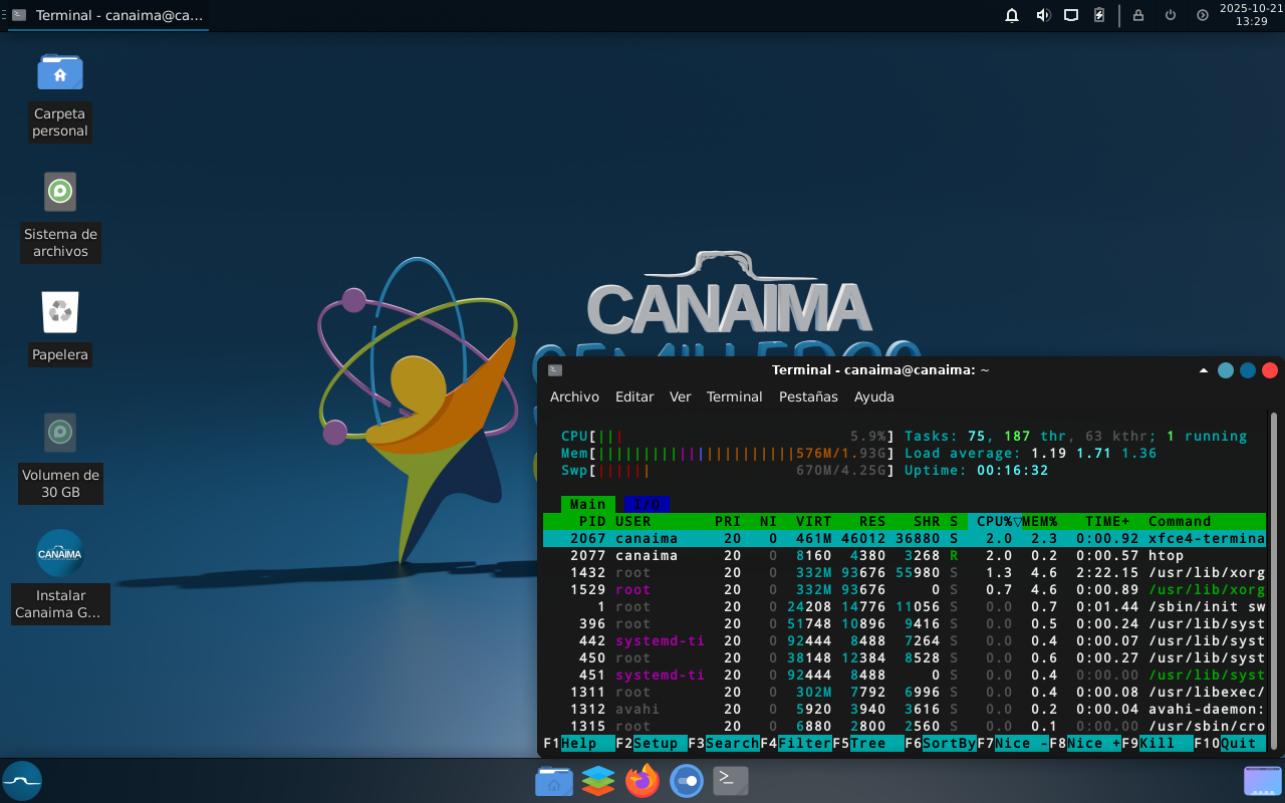The image size is (1285, 803).
Task: Click the volume speaker icon
Action: (1042, 15)
